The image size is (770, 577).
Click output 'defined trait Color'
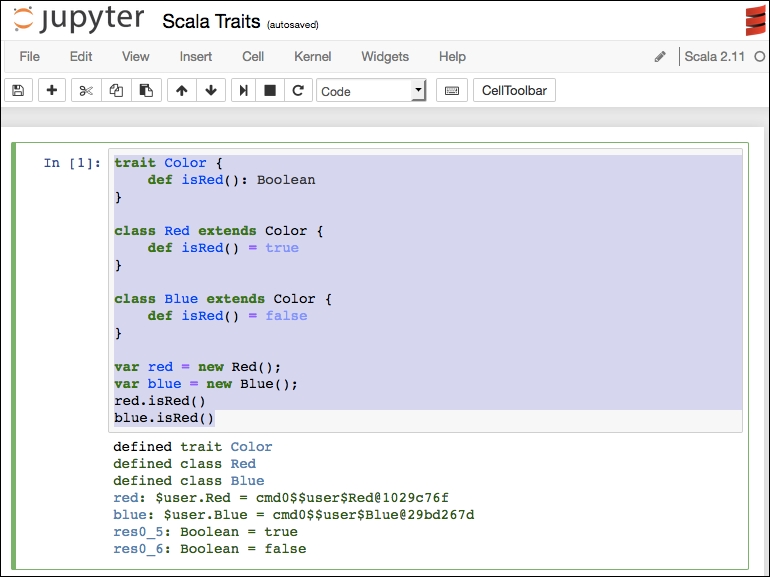click(192, 447)
